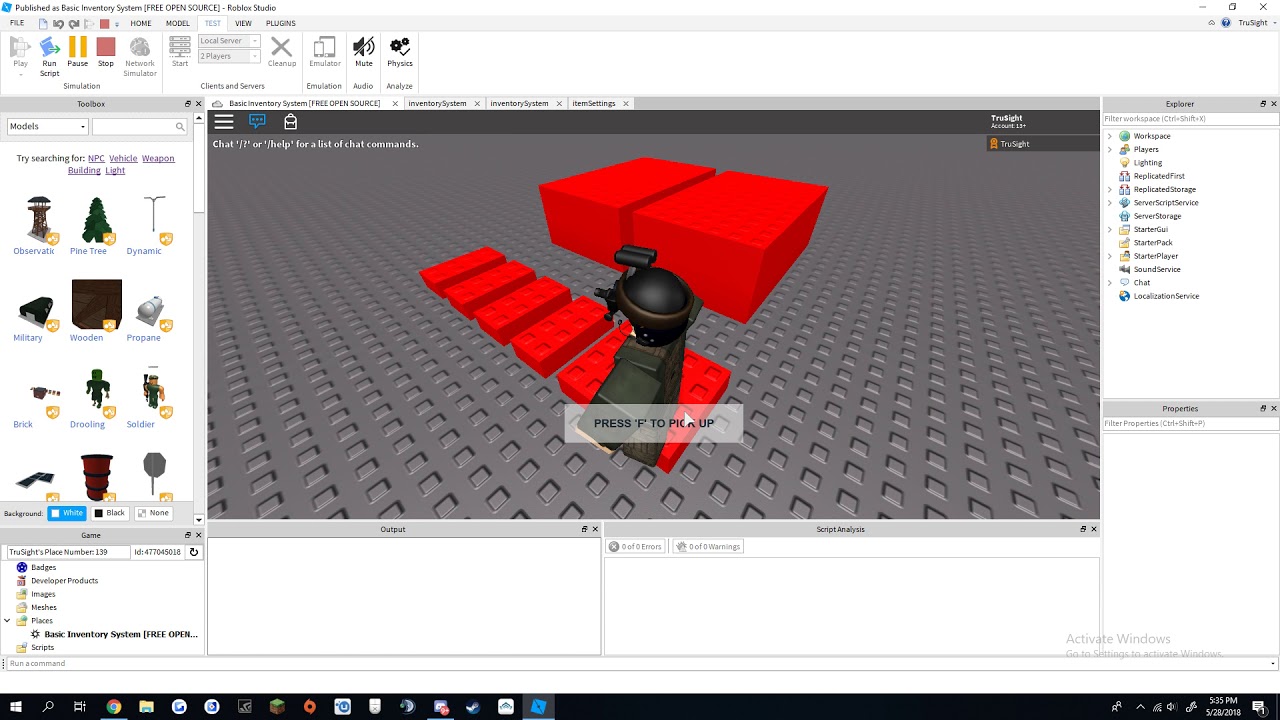Select the Pine Tree model thumbnail

click(95, 220)
